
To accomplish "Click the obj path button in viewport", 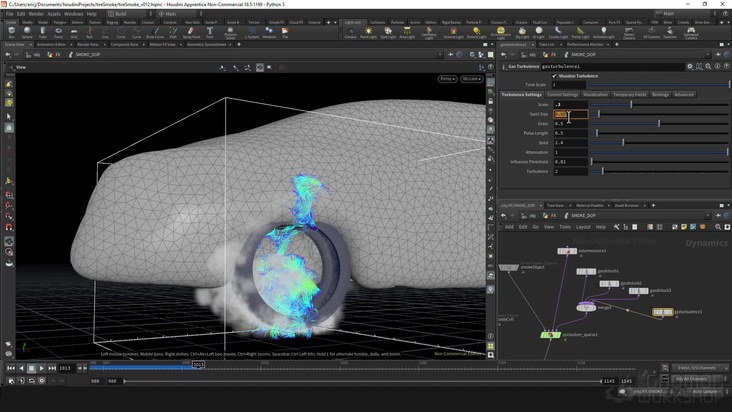I will [x=34, y=55].
